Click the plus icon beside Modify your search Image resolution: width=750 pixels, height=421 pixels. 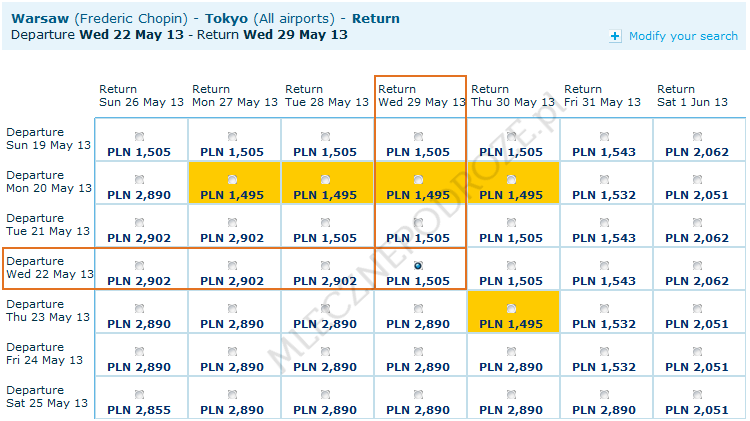coord(615,37)
